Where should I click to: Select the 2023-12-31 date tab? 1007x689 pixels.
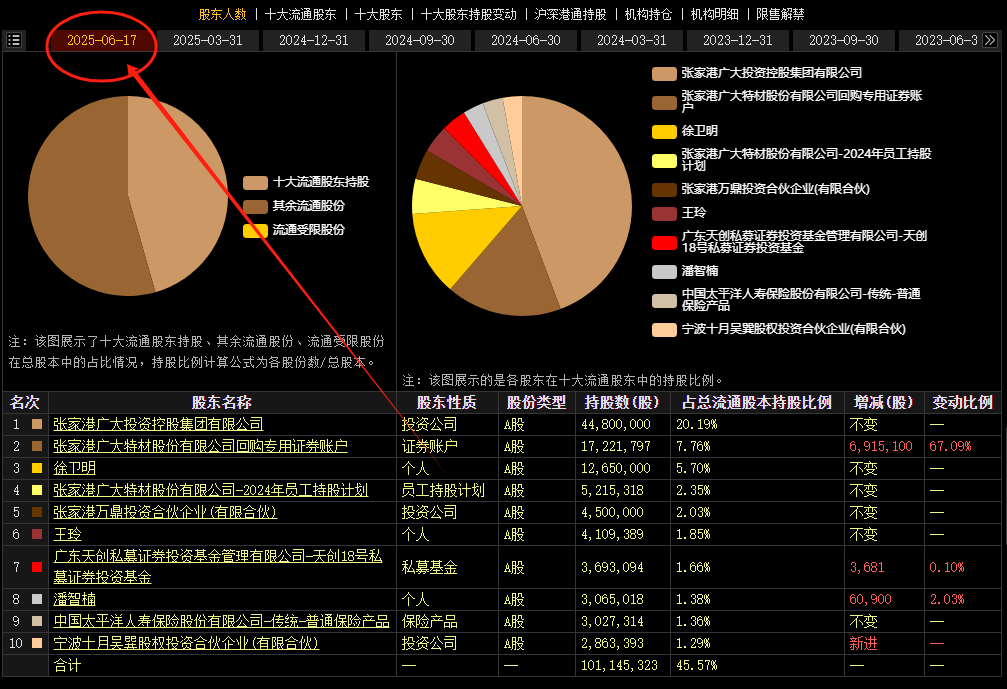(738, 40)
